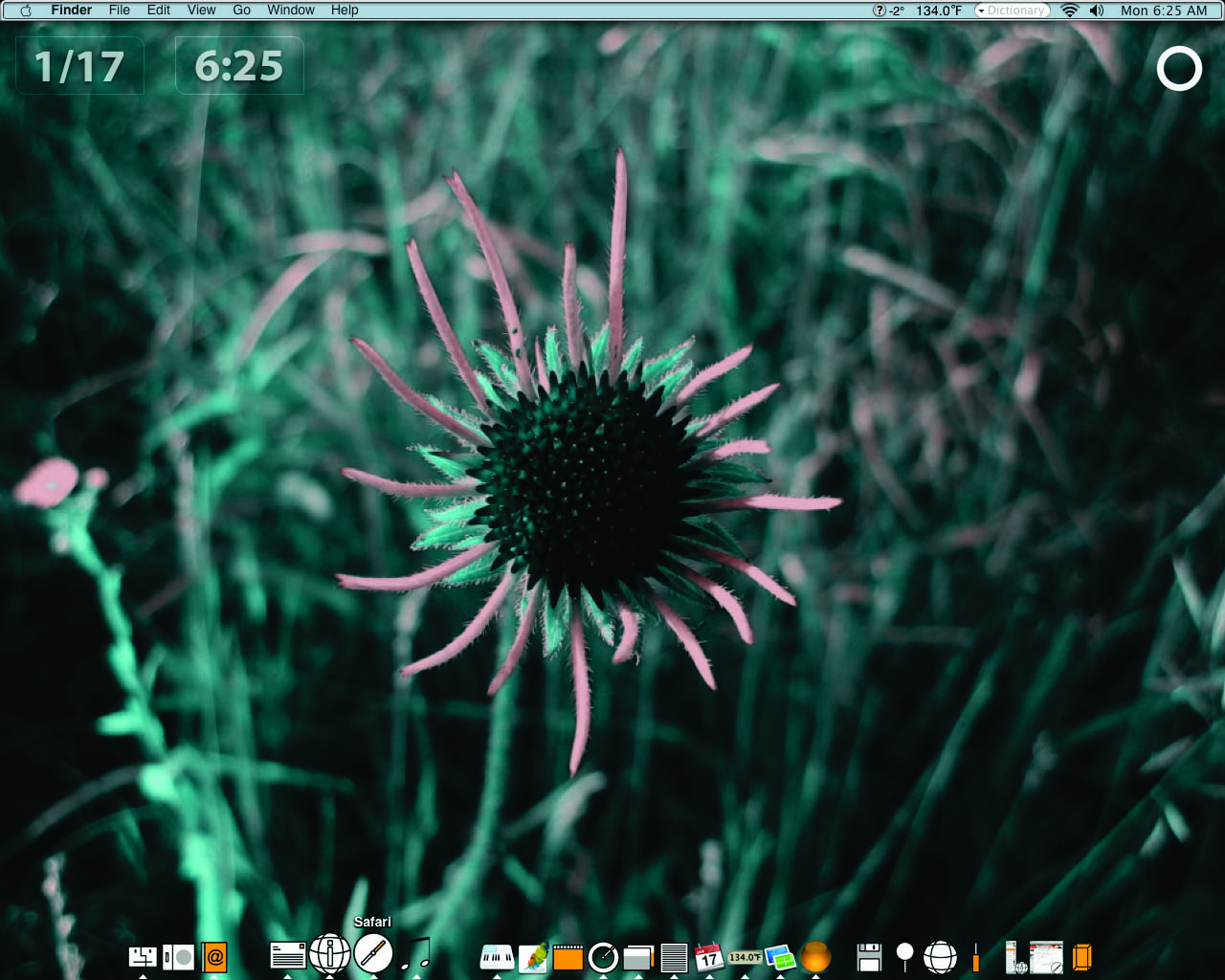Click the white ring widget on desktop
1225x980 pixels.
[1179, 69]
